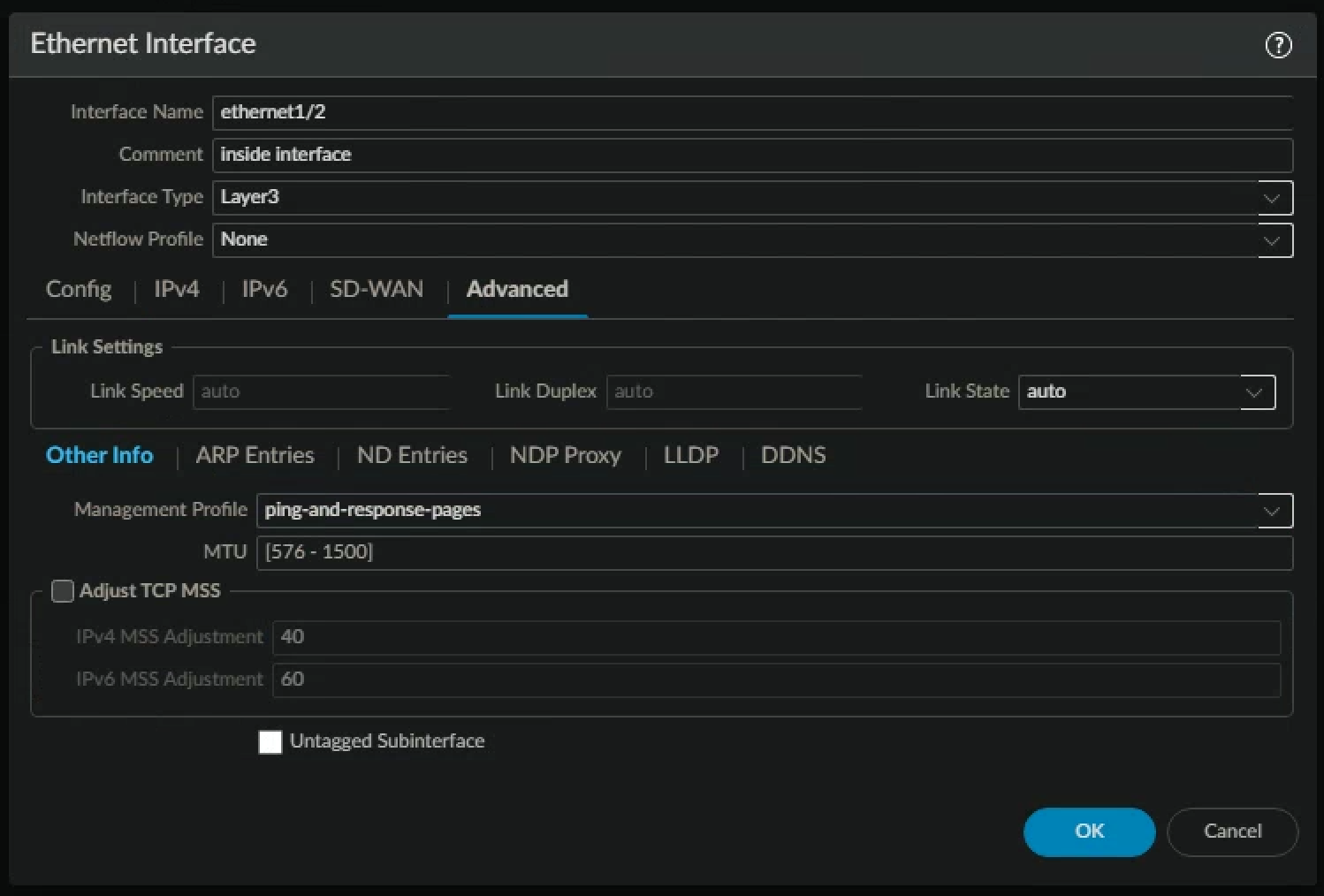
Task: Expand the Netflow Profile dropdown arrow
Action: 1273,240
